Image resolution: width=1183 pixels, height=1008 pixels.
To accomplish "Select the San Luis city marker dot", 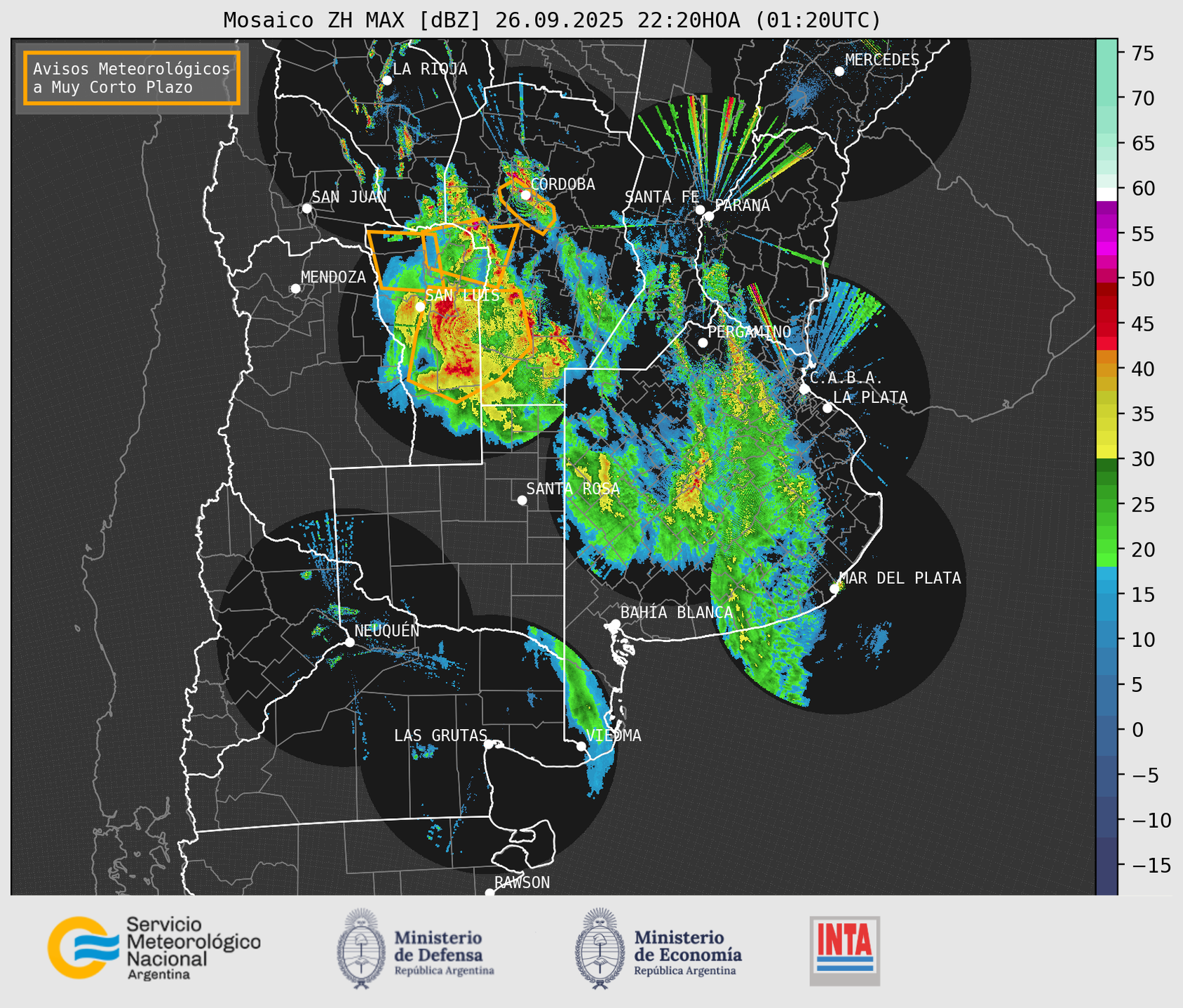I will click(x=419, y=306).
